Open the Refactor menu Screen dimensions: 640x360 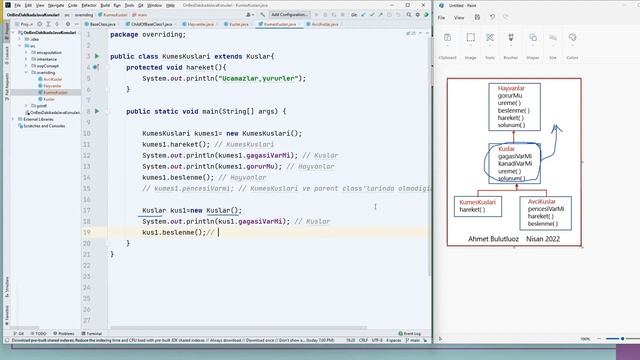pyautogui.click(x=89, y=5)
